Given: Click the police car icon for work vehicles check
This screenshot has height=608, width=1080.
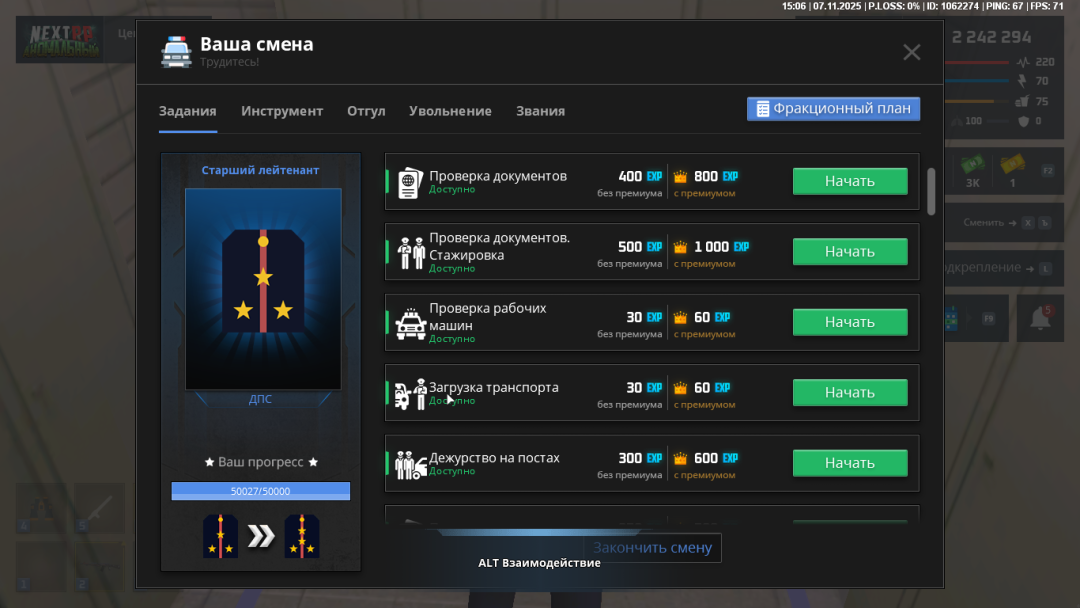Looking at the screenshot, I should coord(410,324).
